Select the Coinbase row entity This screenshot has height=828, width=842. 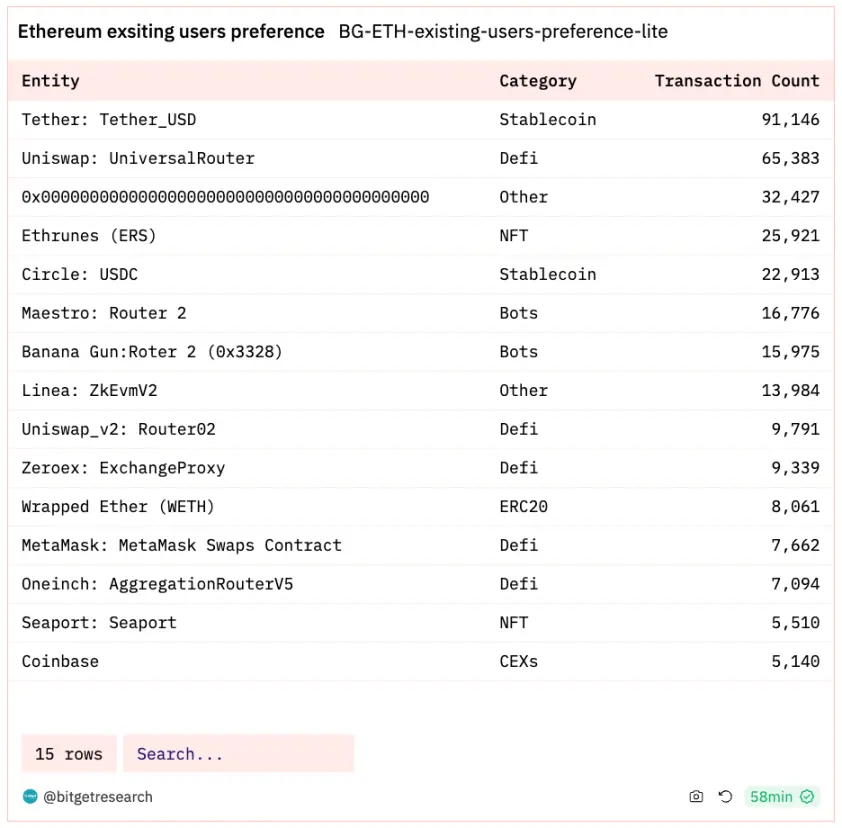[x=60, y=661]
